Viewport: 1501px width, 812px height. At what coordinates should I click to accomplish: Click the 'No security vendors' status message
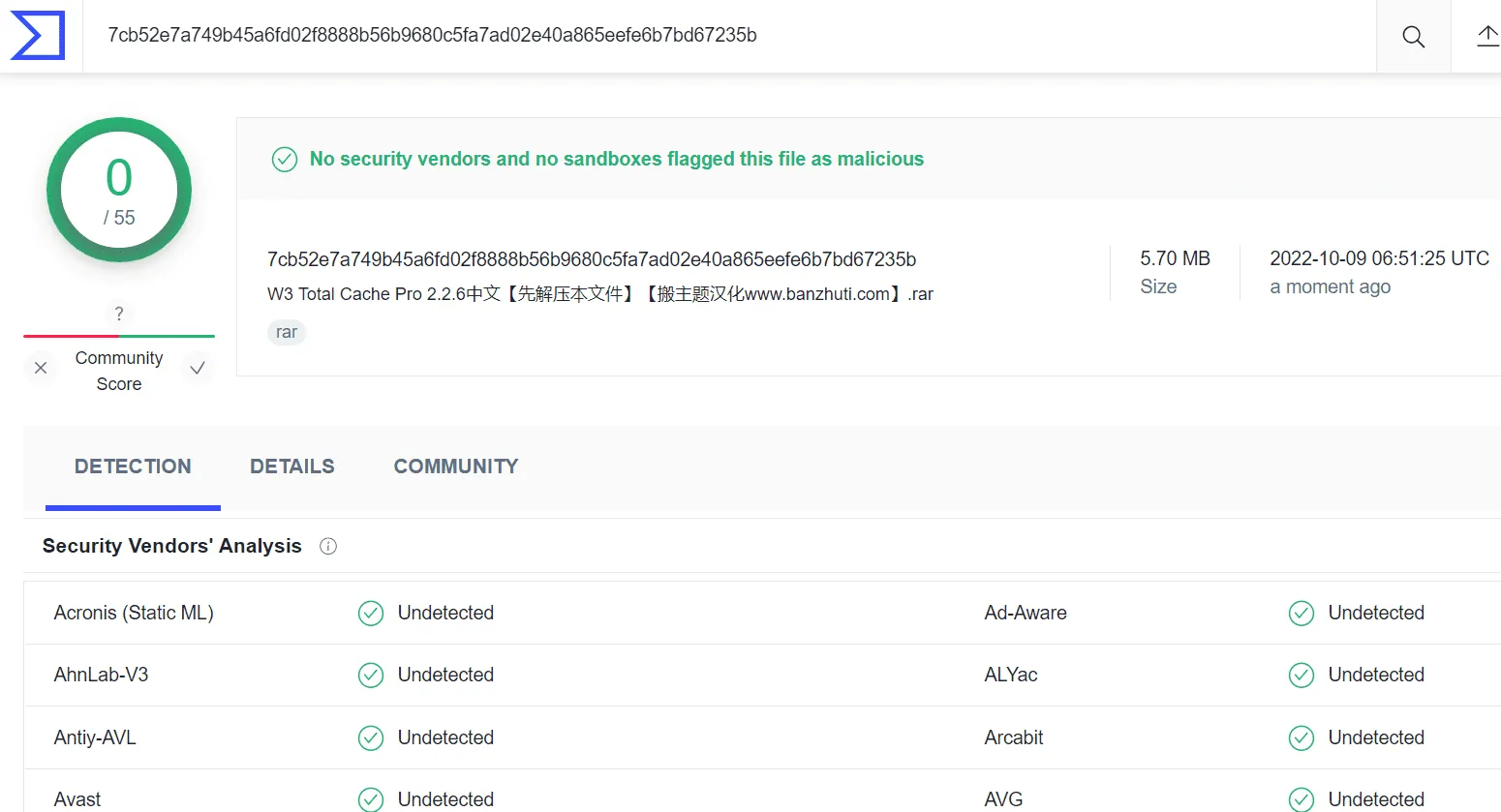[617, 159]
